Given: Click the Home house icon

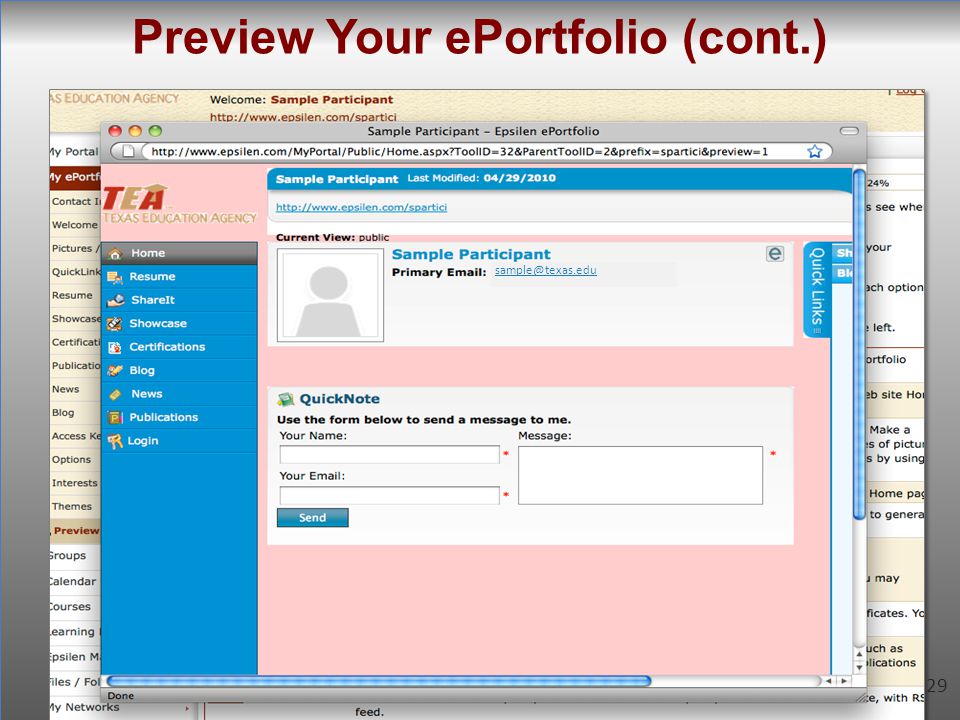Looking at the screenshot, I should [116, 253].
